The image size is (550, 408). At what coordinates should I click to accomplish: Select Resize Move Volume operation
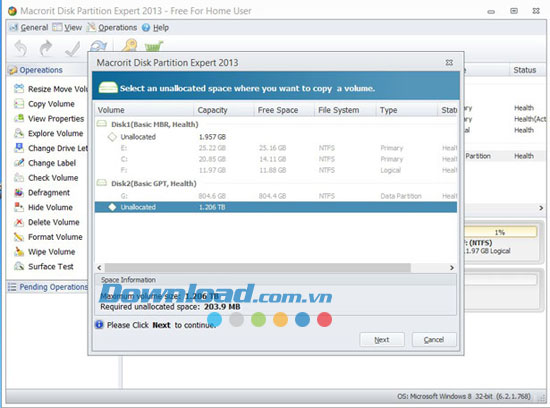click(51, 89)
